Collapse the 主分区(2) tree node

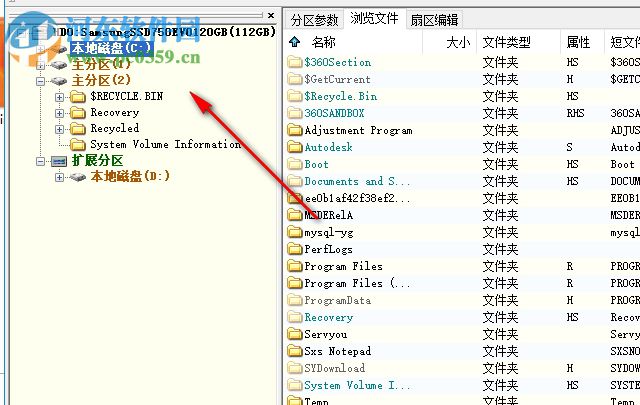[x=40, y=81]
